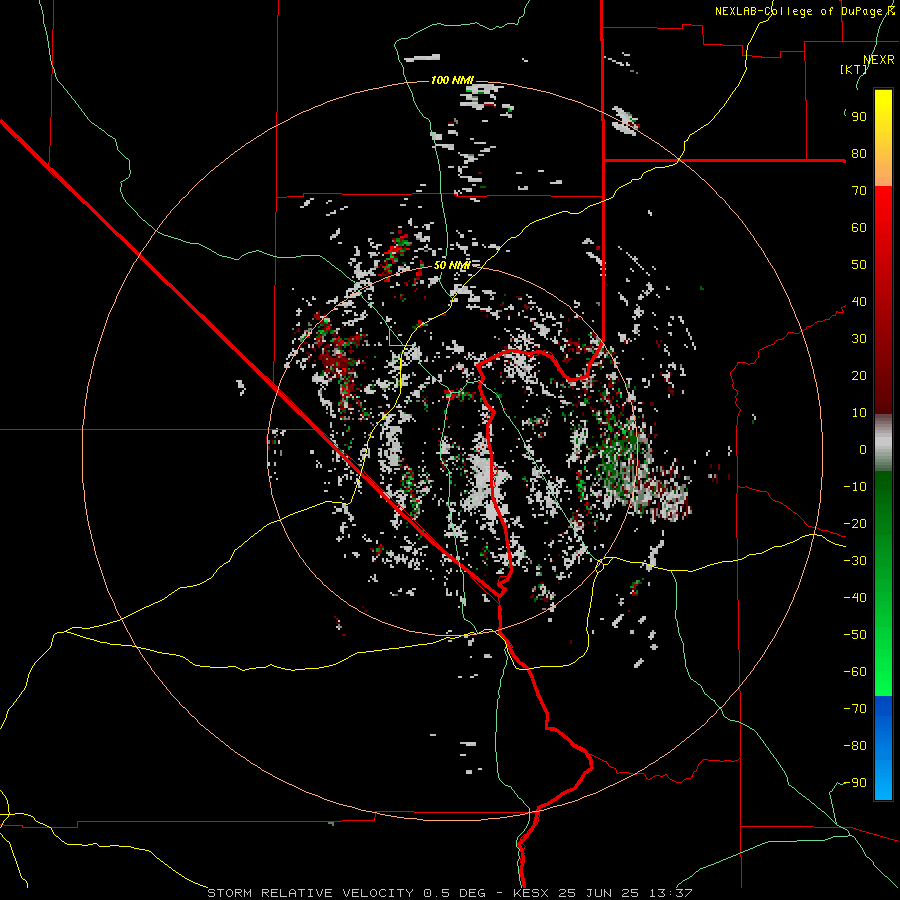Click the "50" value on the velocity scale
Screen dimensions: 900x900
(x=859, y=265)
